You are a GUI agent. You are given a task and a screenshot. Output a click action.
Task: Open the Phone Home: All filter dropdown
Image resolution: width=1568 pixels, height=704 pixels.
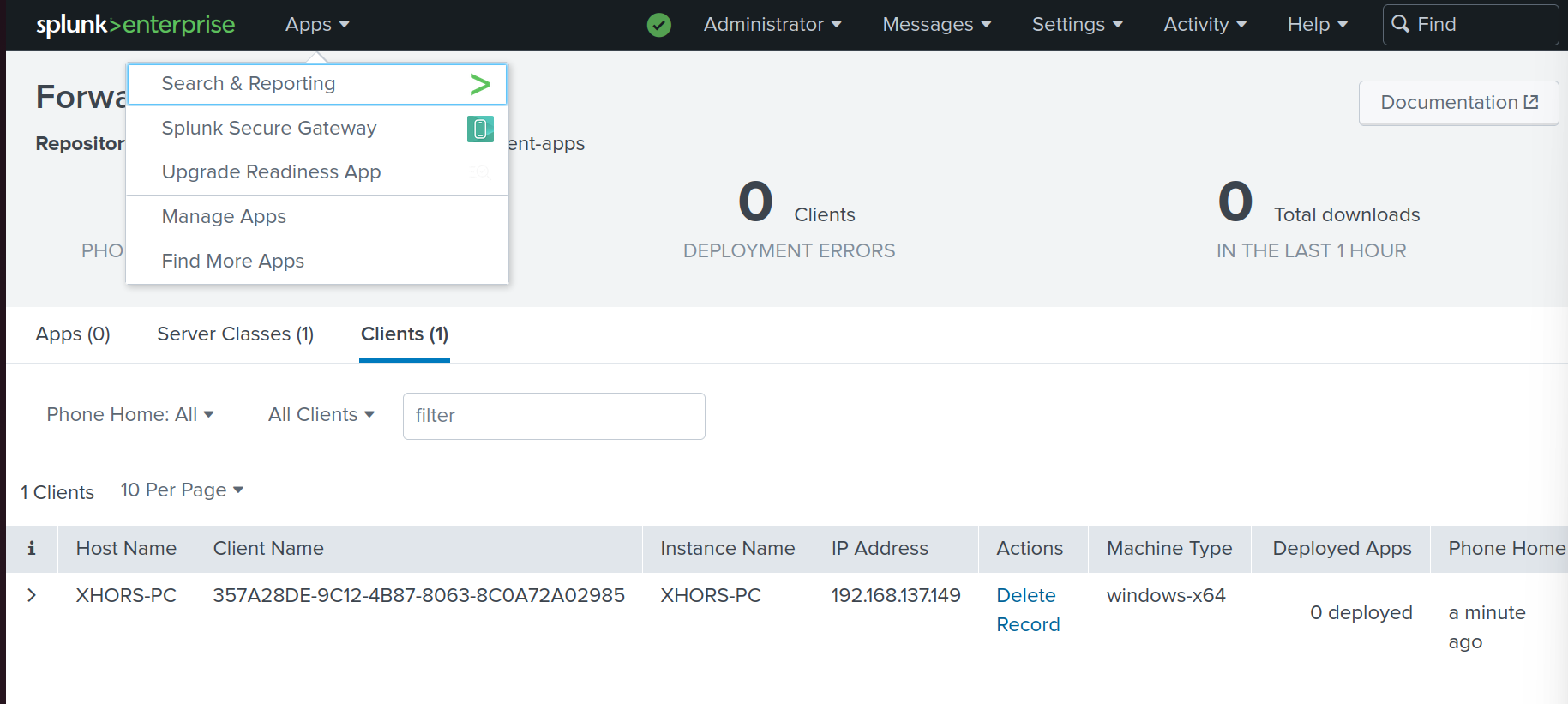tap(130, 415)
